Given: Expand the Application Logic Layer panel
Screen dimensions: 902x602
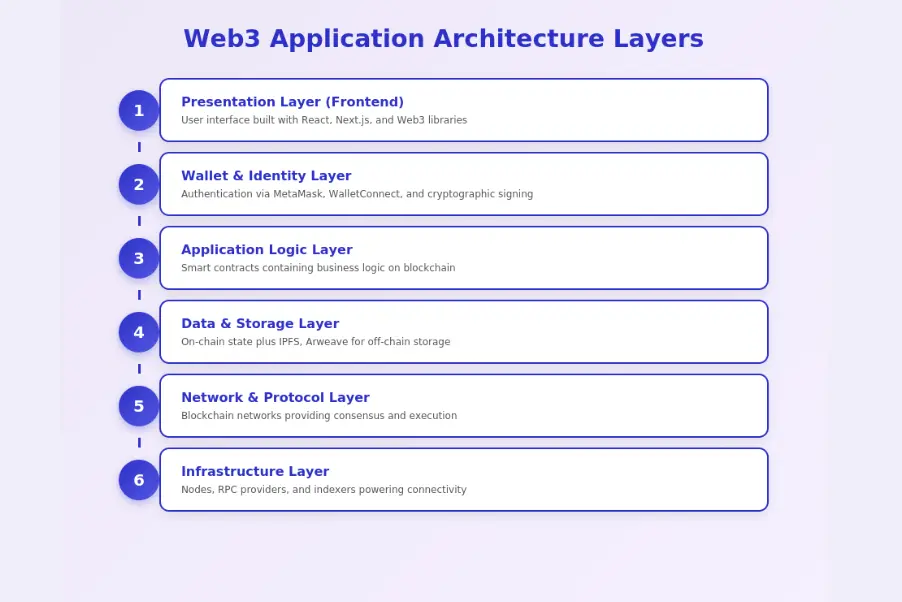Looking at the screenshot, I should (x=463, y=258).
